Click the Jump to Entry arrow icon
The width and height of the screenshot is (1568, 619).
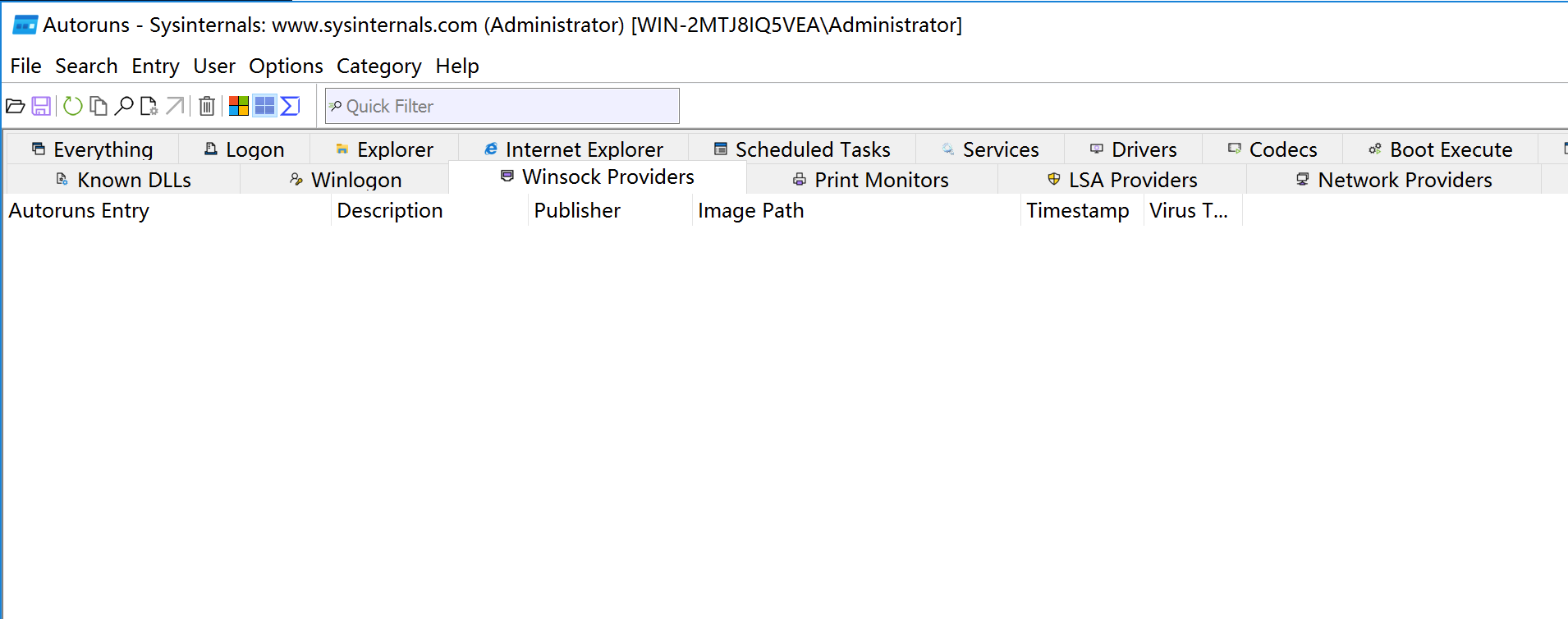[175, 106]
